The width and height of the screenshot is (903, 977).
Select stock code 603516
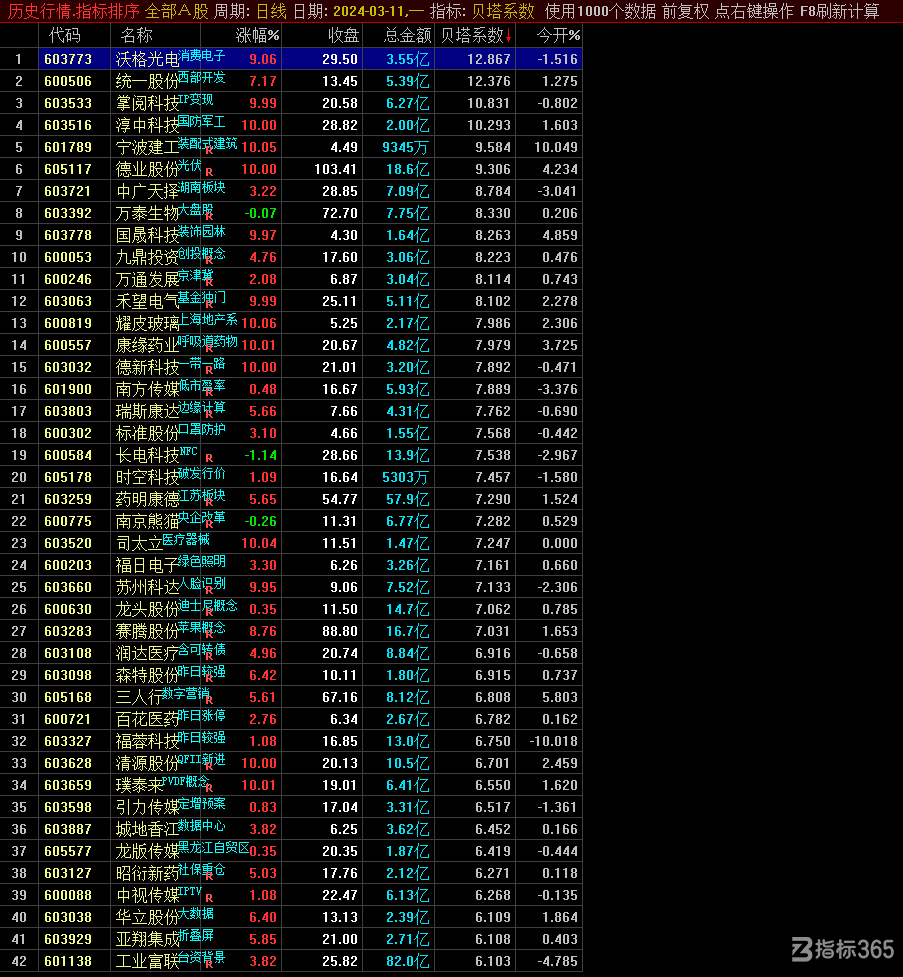(68, 125)
